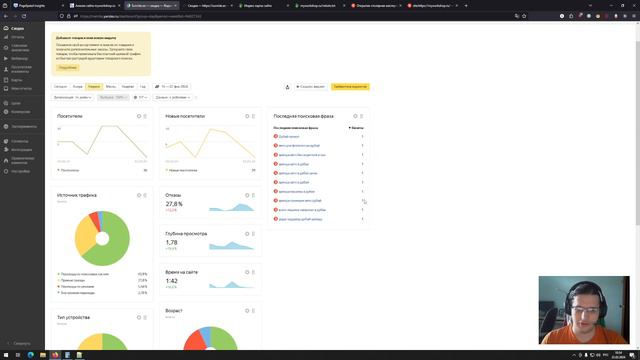The width and height of the screenshot is (640, 360).
Task: Open settings gear of Время на сайте widget
Action: pos(247,272)
